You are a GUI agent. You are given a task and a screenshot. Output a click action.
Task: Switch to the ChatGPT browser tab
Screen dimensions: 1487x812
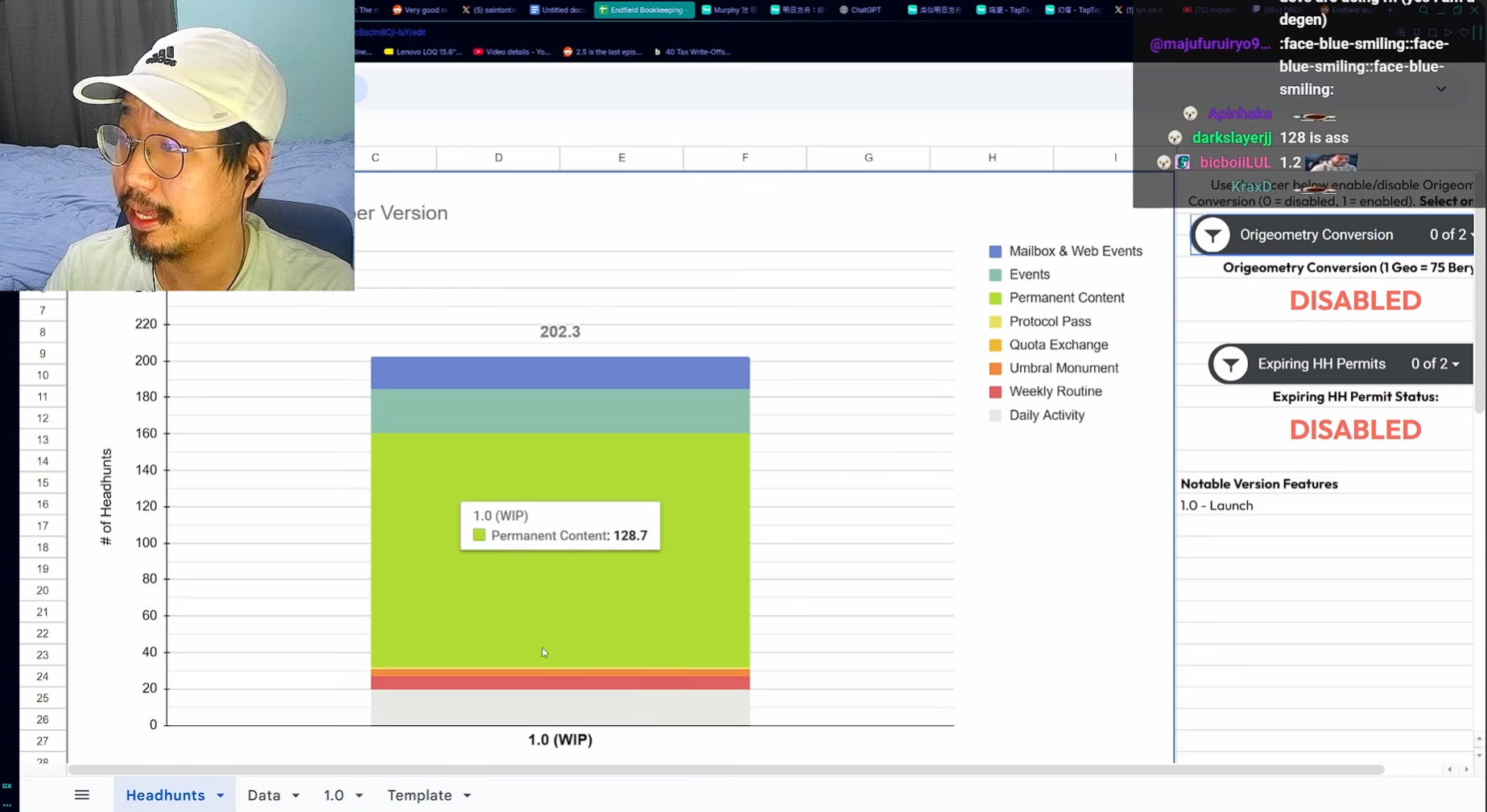coord(861,10)
